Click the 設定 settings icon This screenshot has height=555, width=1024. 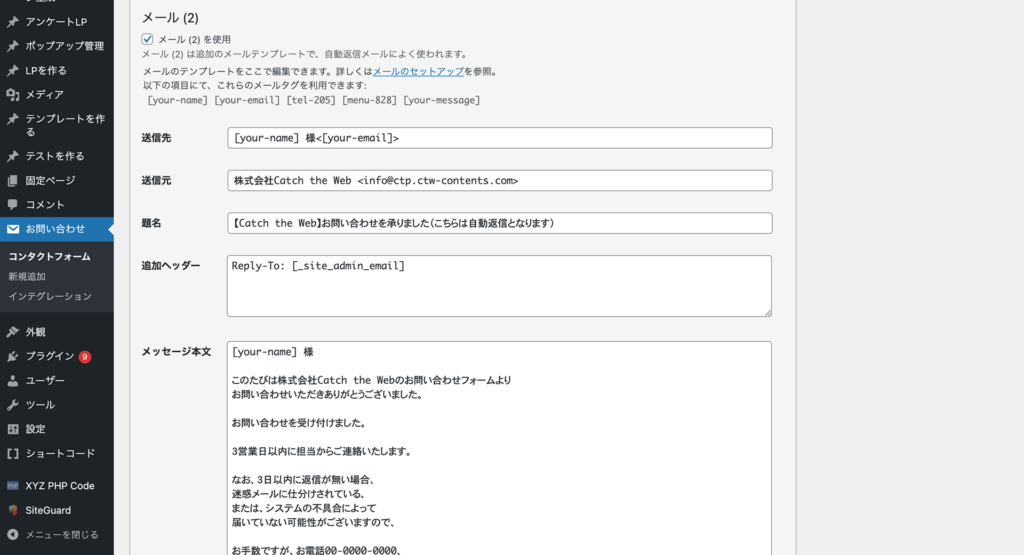tap(12, 429)
